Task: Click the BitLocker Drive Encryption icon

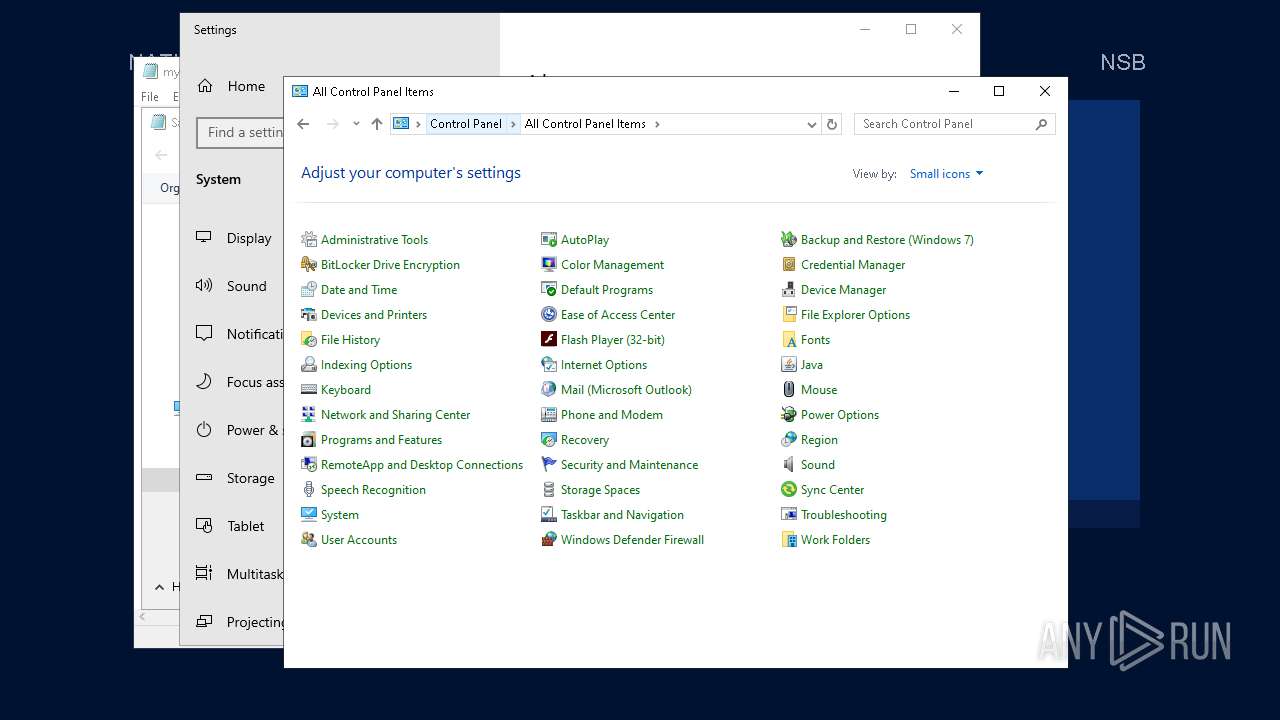Action: click(x=309, y=265)
